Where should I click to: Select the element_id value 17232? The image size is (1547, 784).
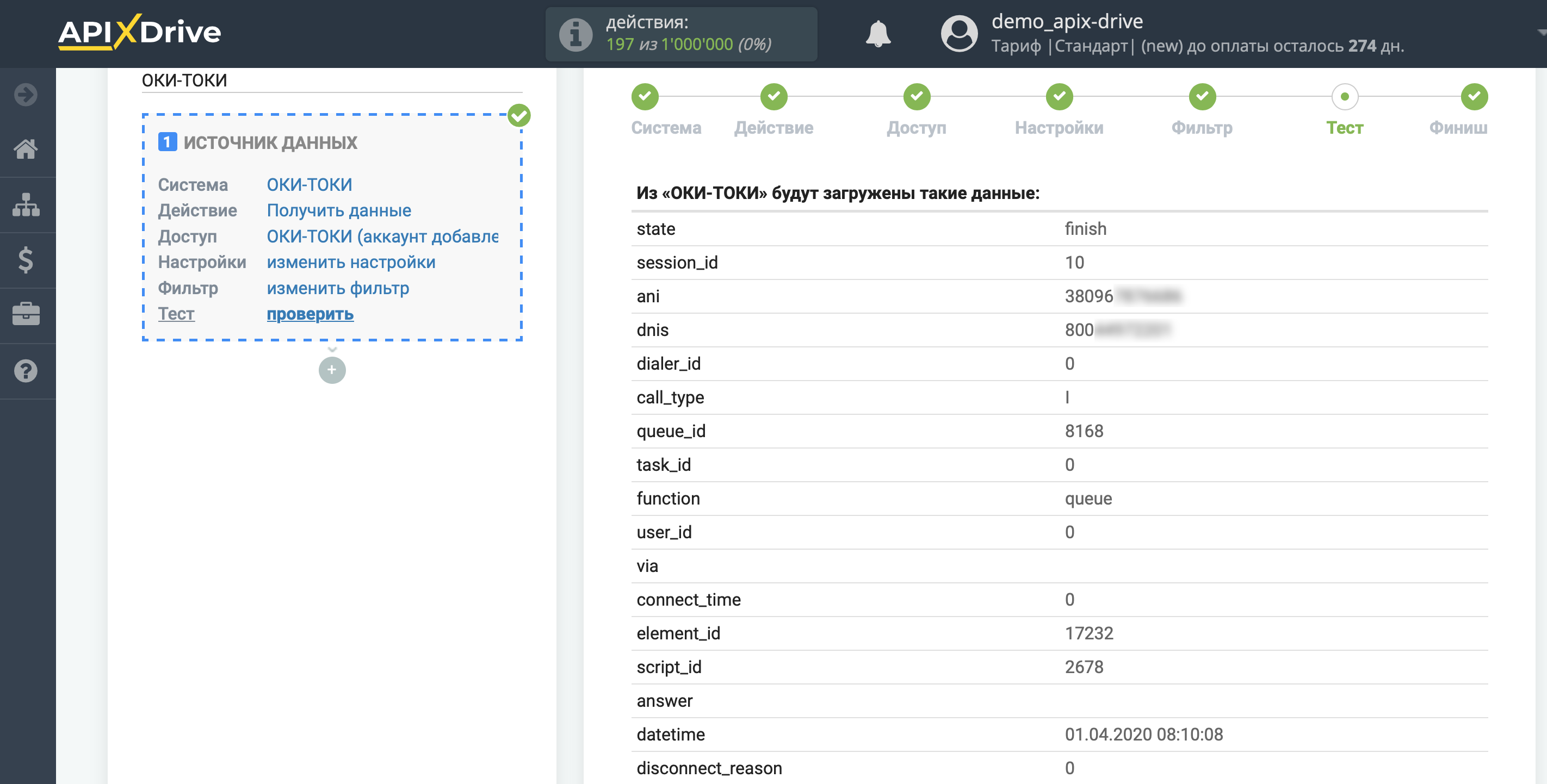(x=1089, y=633)
